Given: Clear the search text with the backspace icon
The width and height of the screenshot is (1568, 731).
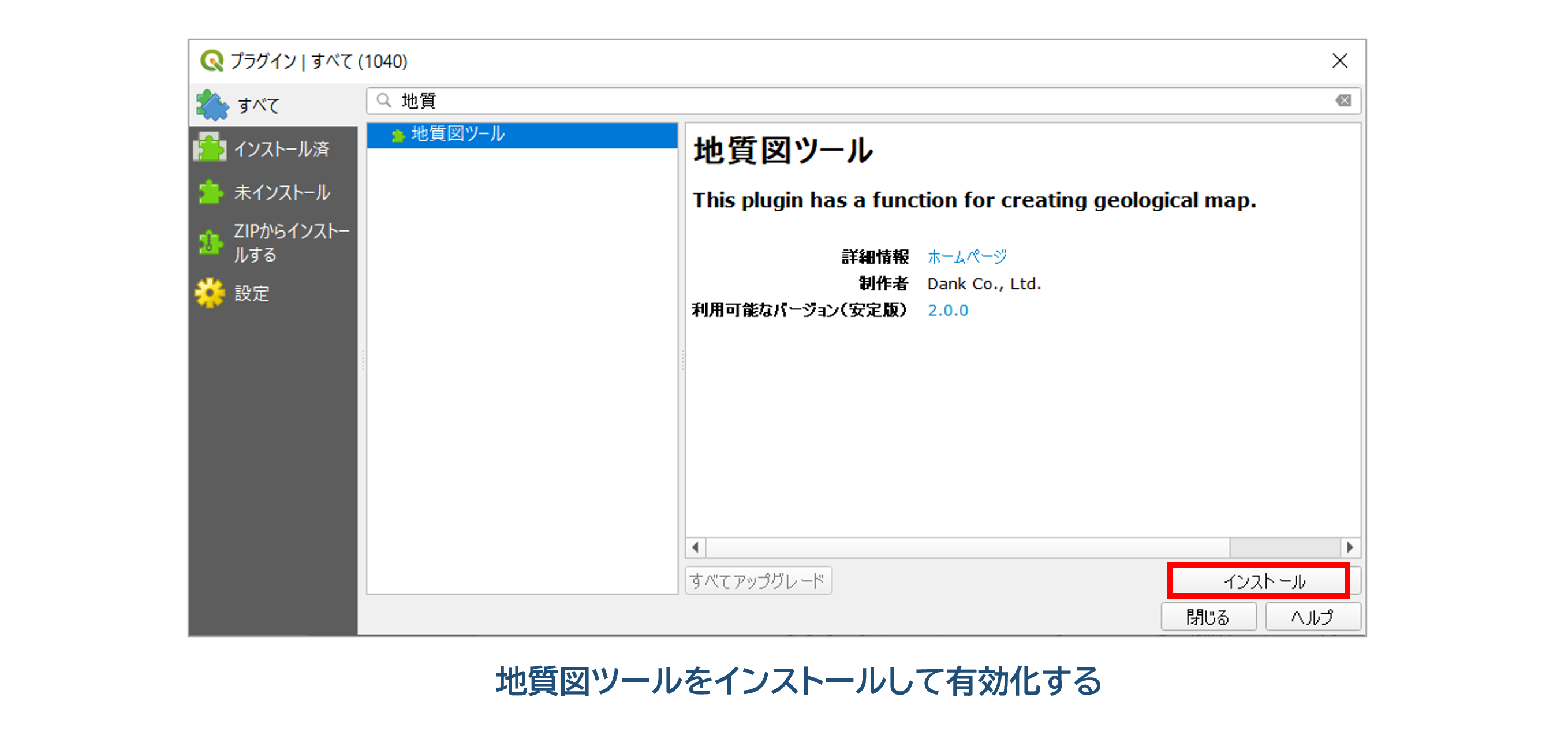Looking at the screenshot, I should coord(1343,100).
